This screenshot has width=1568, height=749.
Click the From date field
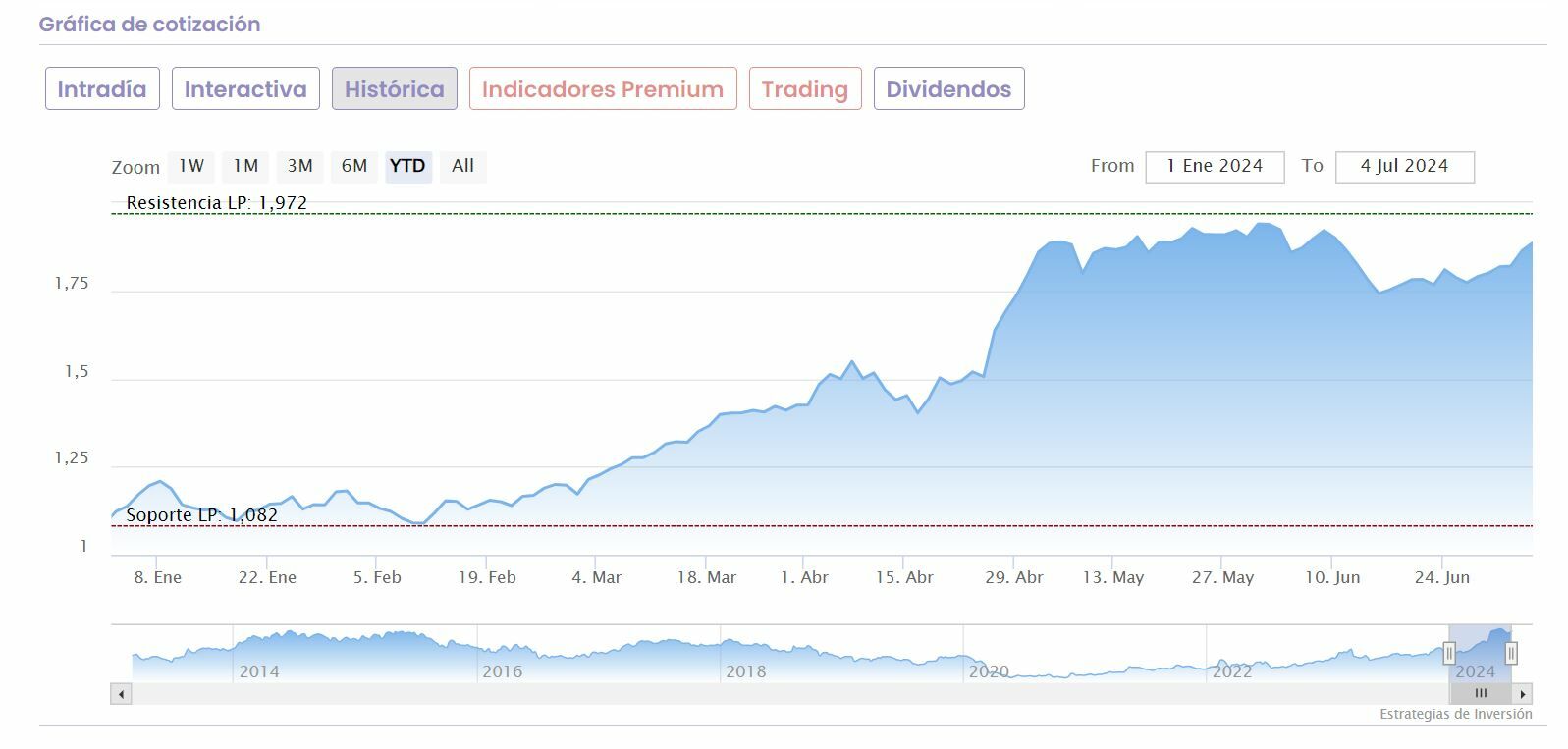click(x=1215, y=167)
